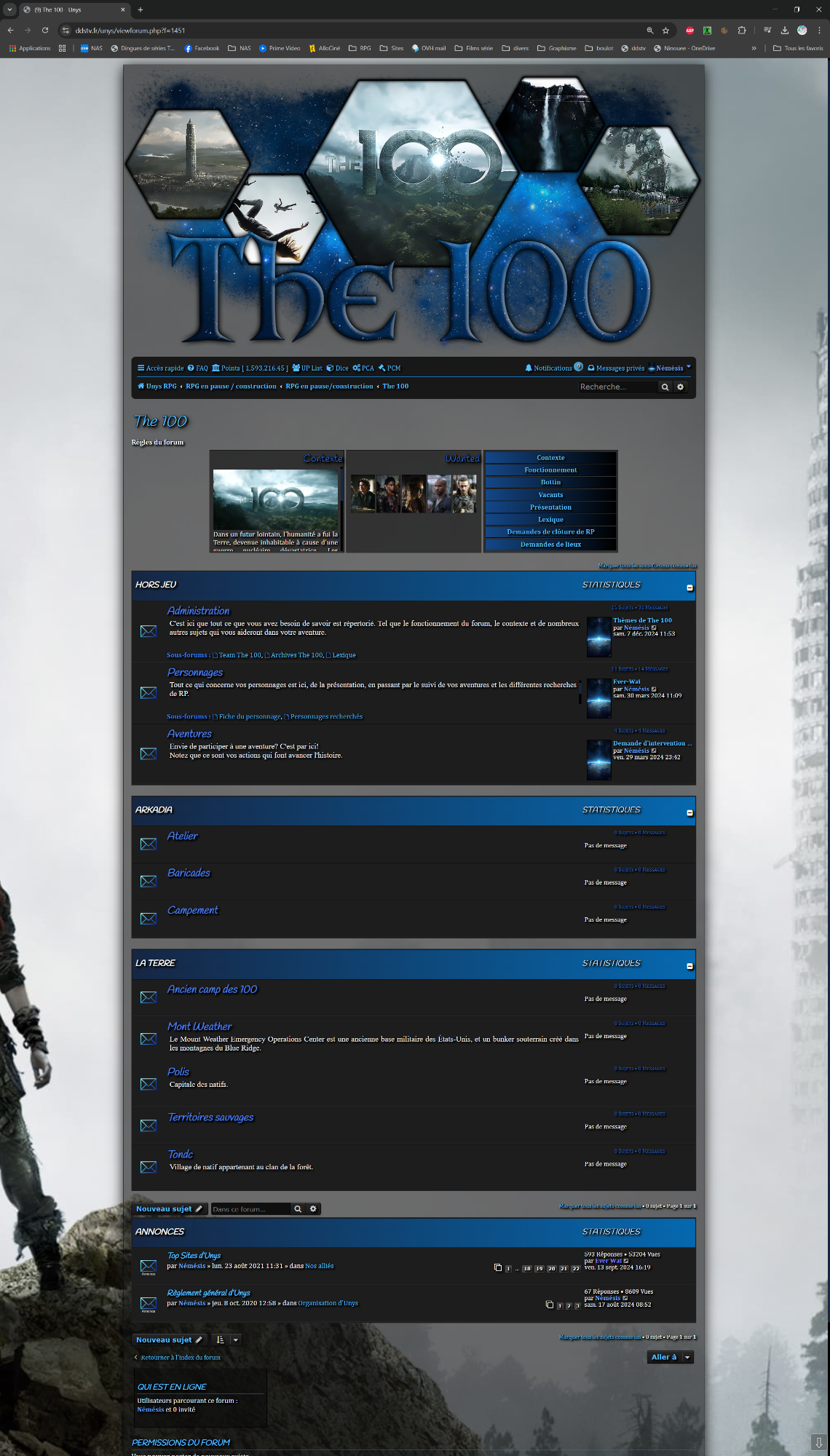The image size is (830, 1456).
Task: Open the PCM gavel icon link
Action: tap(390, 368)
